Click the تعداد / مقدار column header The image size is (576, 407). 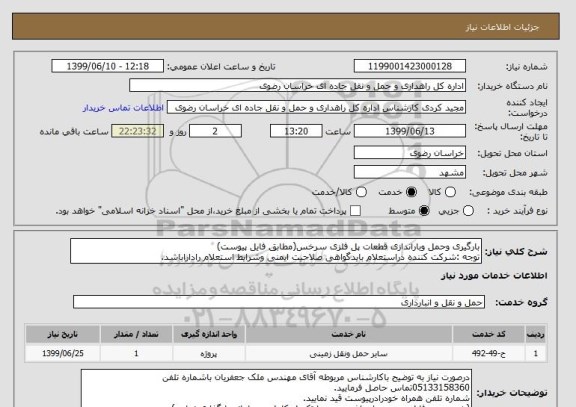point(136,334)
